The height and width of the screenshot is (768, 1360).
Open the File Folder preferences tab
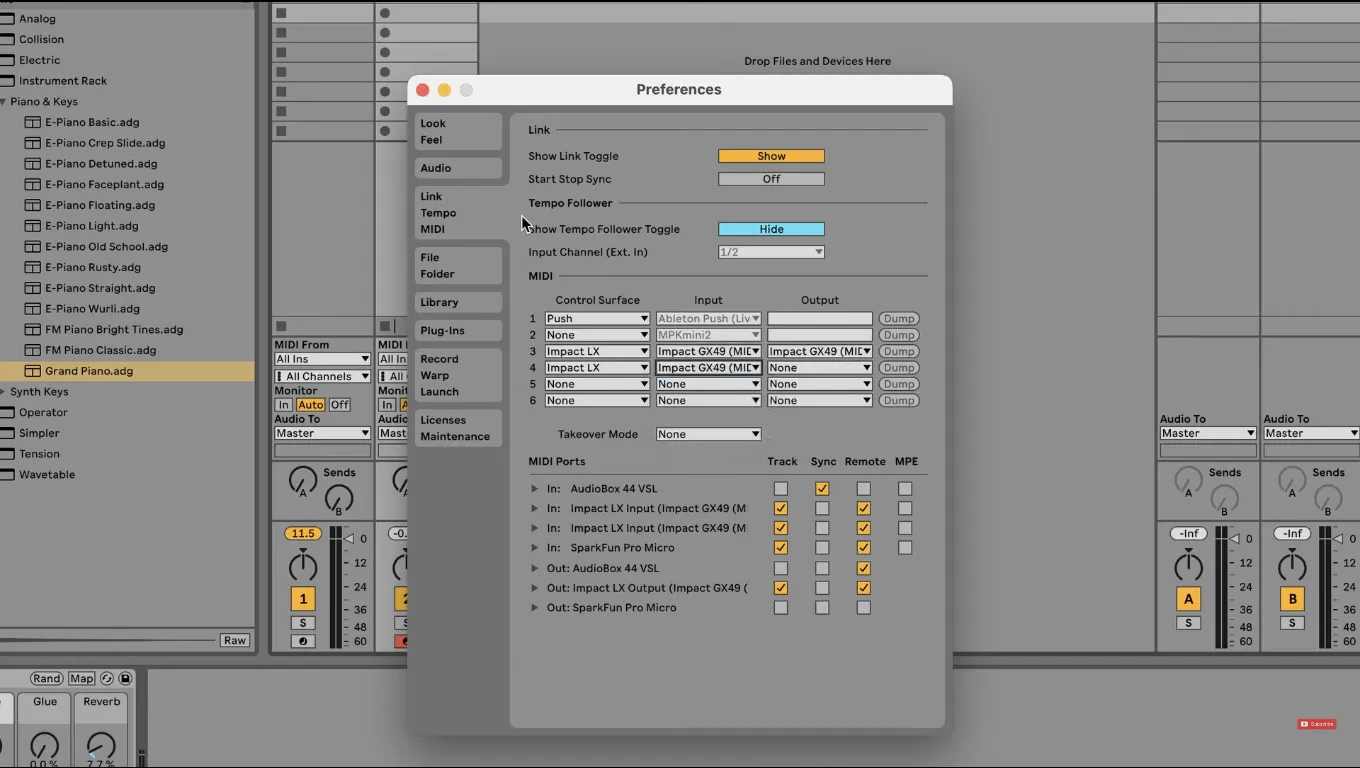point(458,266)
